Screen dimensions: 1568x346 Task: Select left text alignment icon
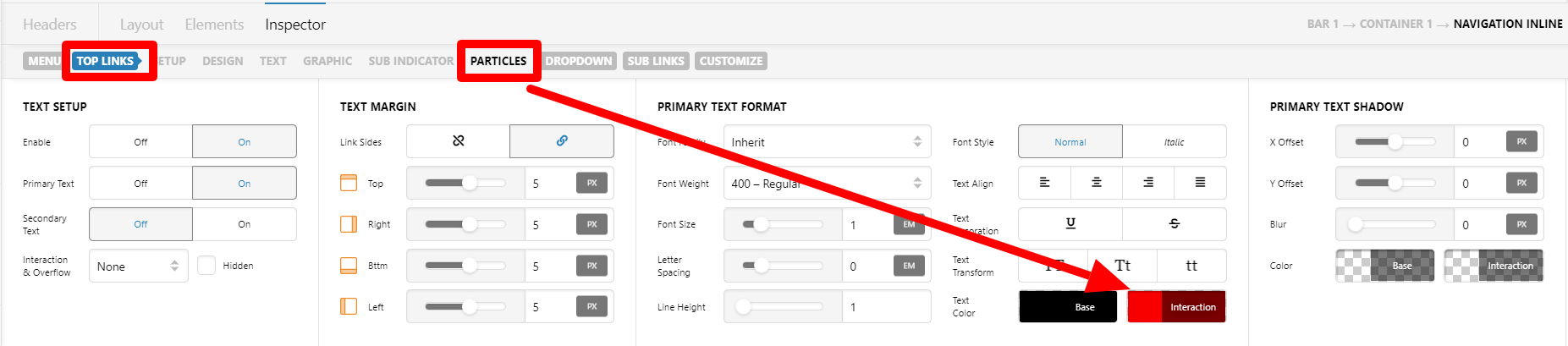pyautogui.click(x=1044, y=183)
